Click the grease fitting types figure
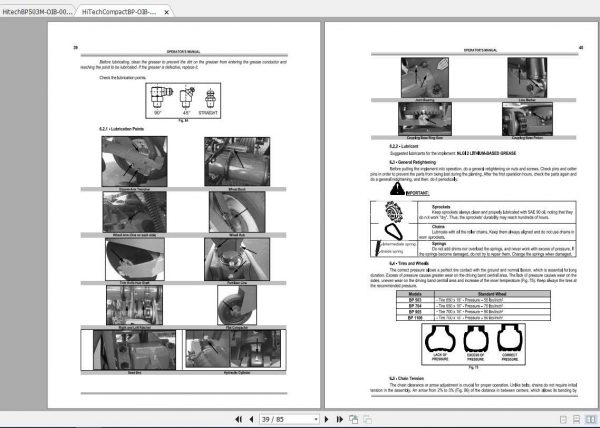The image size is (600, 428). [x=183, y=101]
